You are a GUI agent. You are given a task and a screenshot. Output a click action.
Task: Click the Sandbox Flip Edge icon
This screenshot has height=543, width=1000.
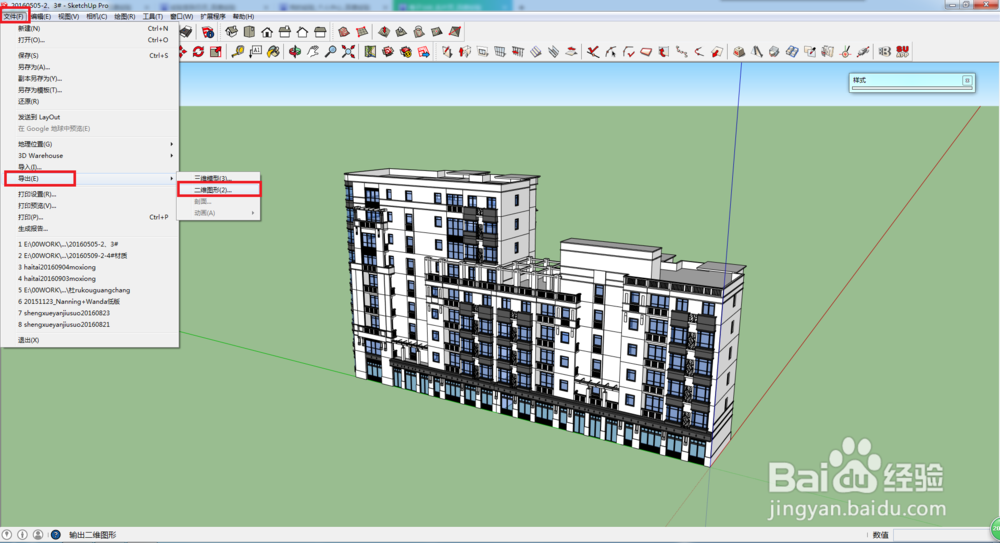click(x=455, y=31)
